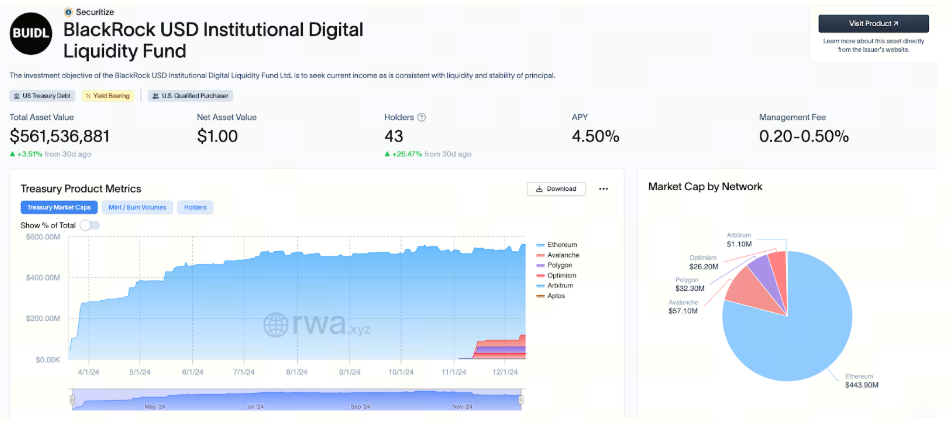This screenshot has height=424, width=951.
Task: Click the Visit Product button
Action: (x=874, y=23)
